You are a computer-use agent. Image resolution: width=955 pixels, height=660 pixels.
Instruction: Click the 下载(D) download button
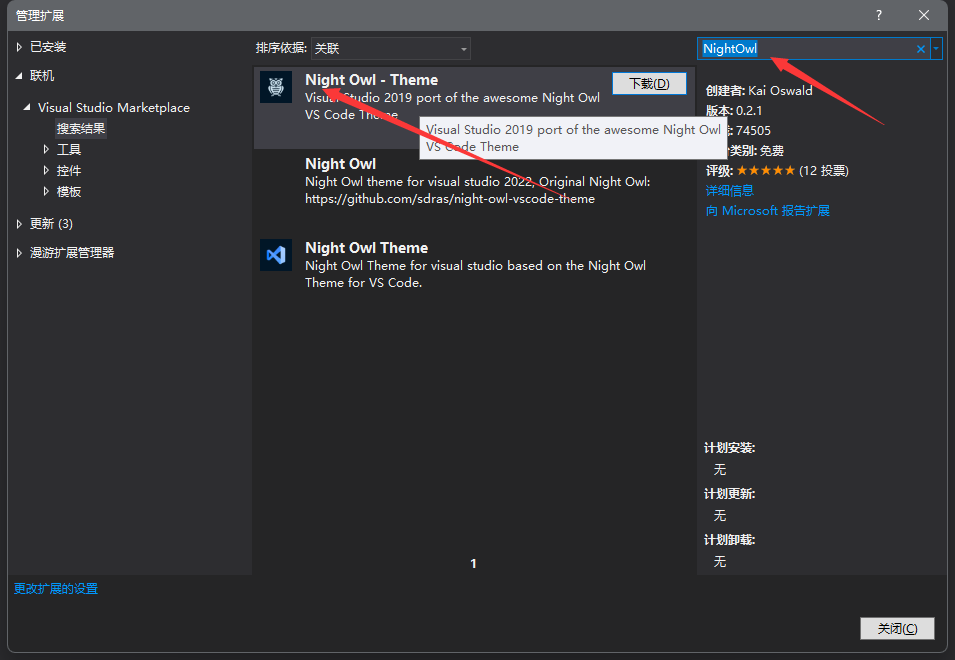648,83
